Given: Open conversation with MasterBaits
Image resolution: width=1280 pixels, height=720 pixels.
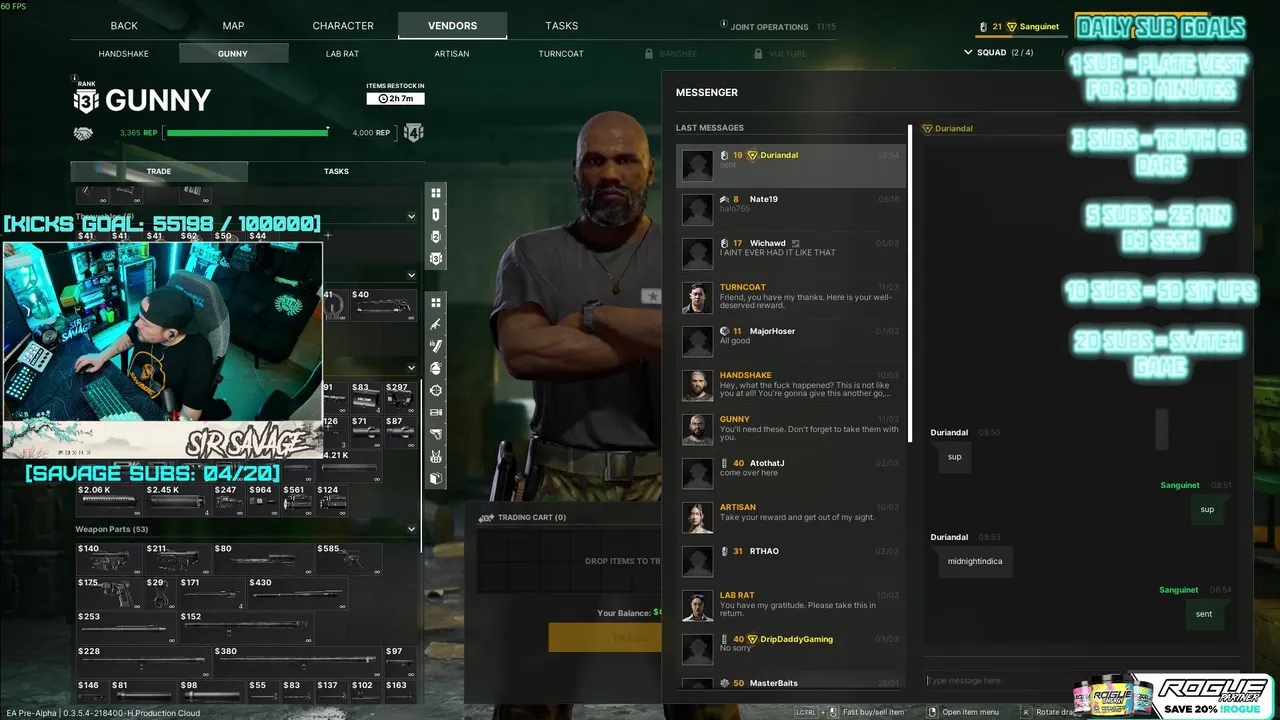Looking at the screenshot, I should click(x=790, y=685).
